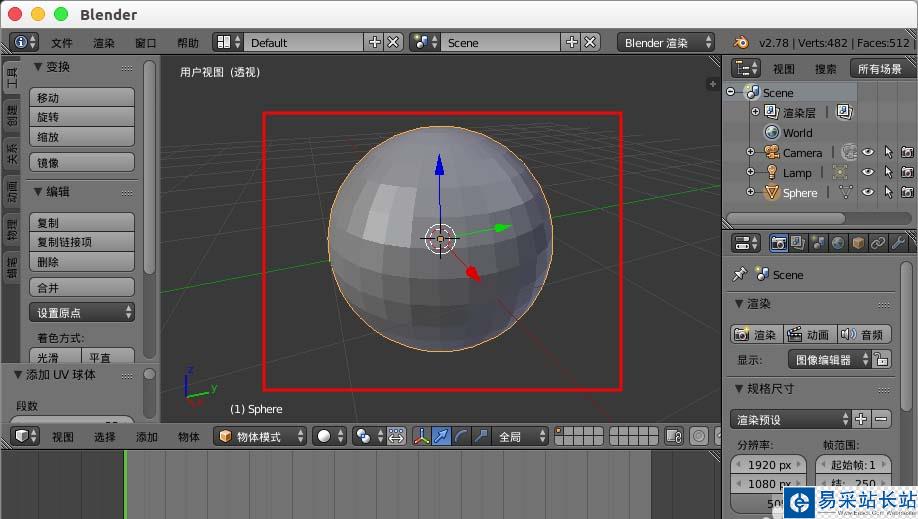
Task: Open the Modifiers wrench tab
Action: (898, 243)
